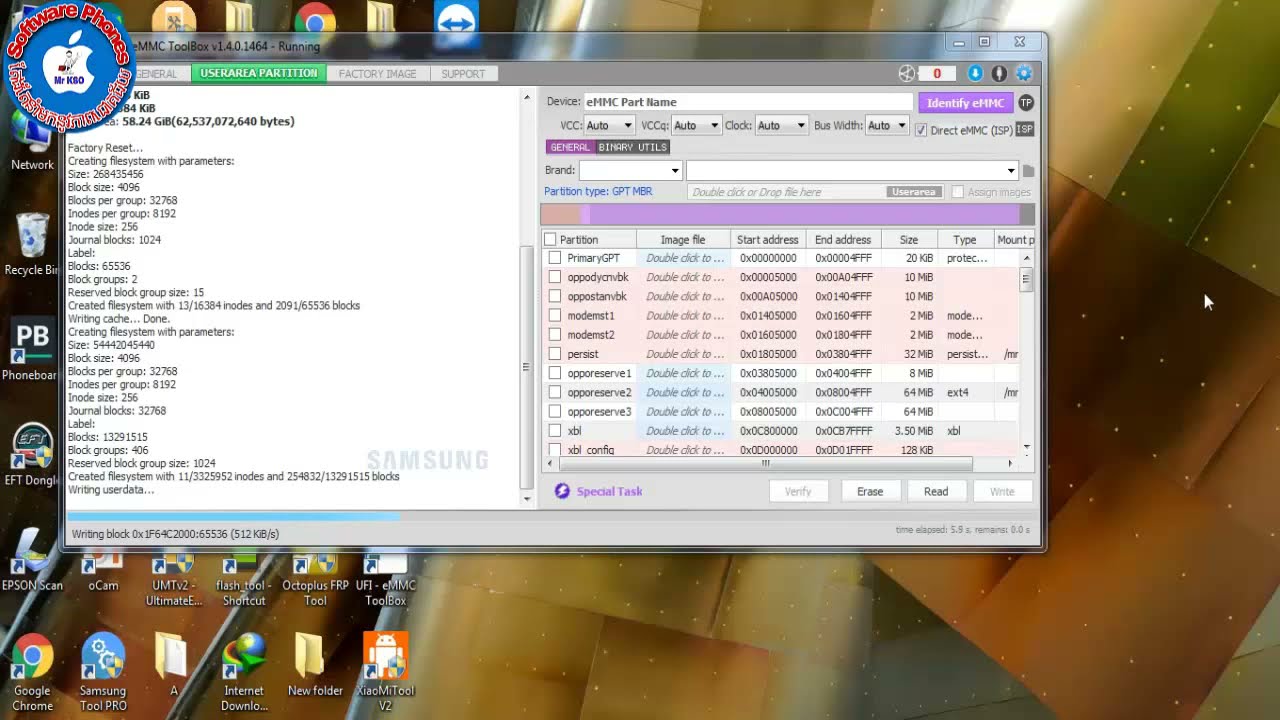Screen dimensions: 1280x720
Task: Select the BINARY UTILS tab
Action: pyautogui.click(x=632, y=147)
